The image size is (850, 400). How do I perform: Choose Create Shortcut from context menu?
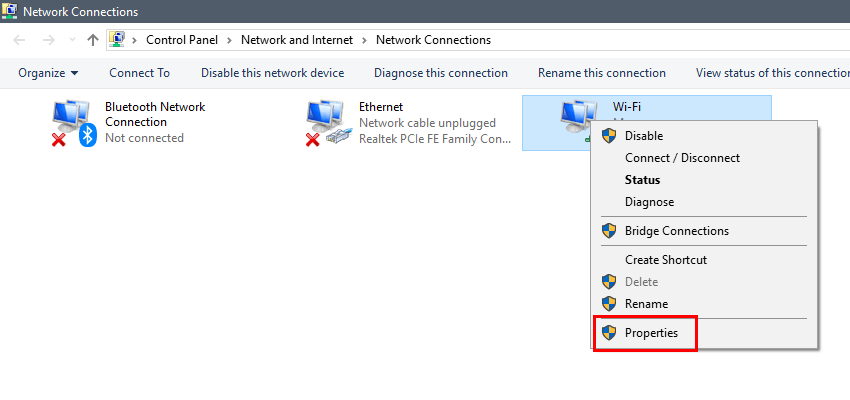click(666, 260)
